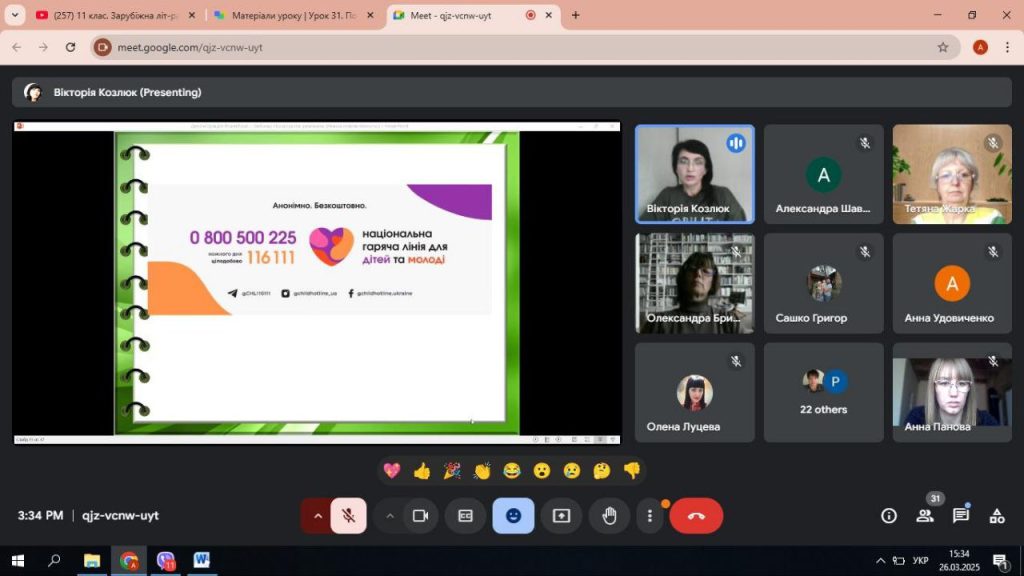
Task: Turn on closed captions
Action: tap(465, 516)
